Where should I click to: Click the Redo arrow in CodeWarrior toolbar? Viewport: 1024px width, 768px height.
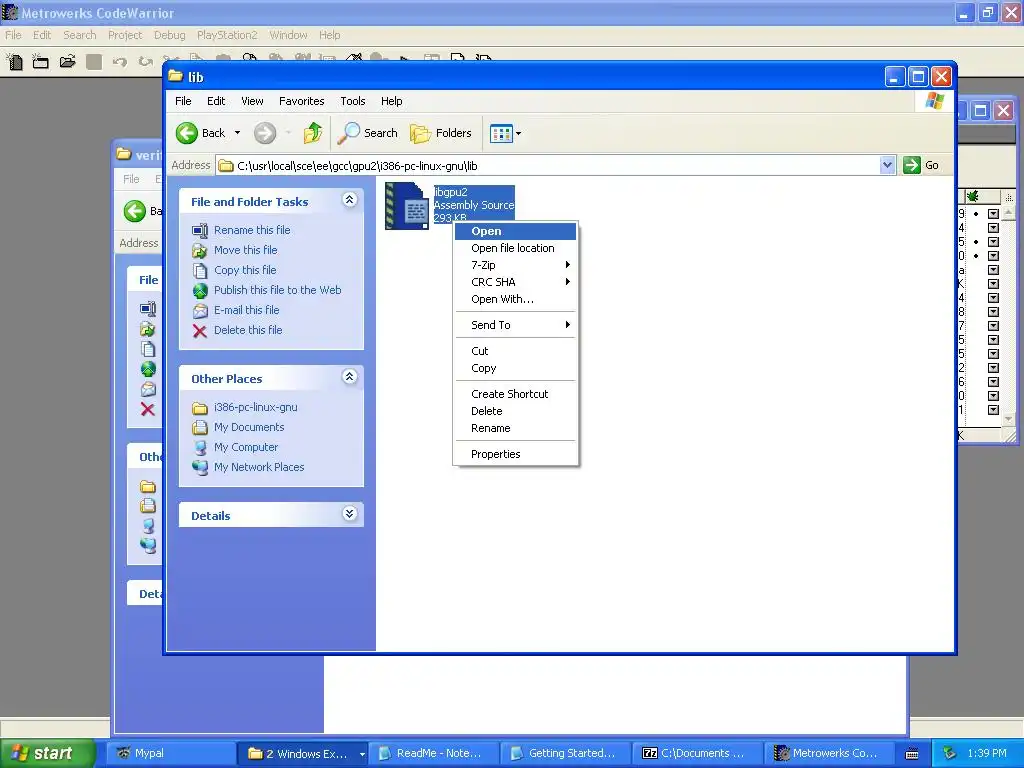pos(145,62)
